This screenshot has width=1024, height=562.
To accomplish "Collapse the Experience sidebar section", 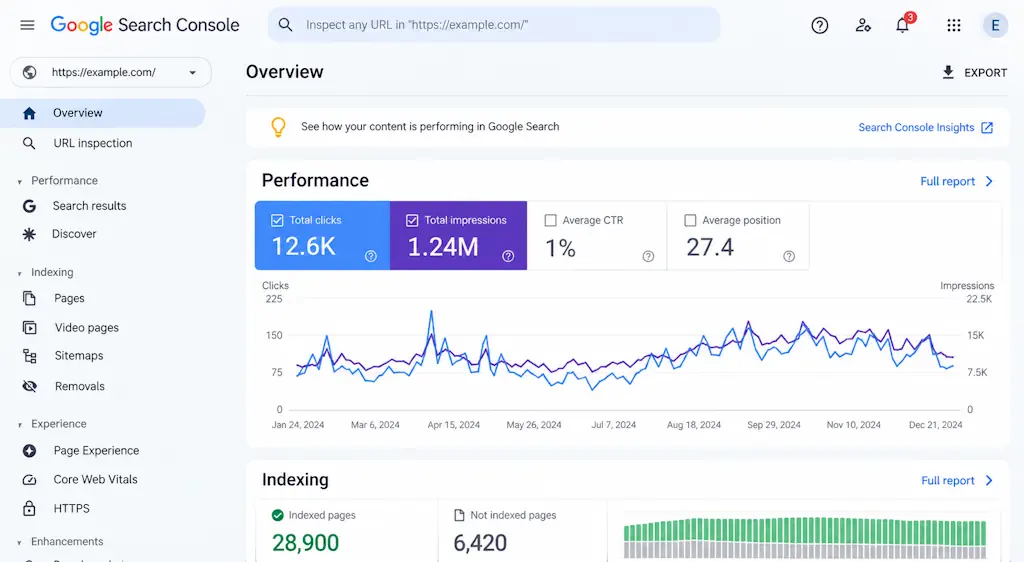I will click(20, 425).
